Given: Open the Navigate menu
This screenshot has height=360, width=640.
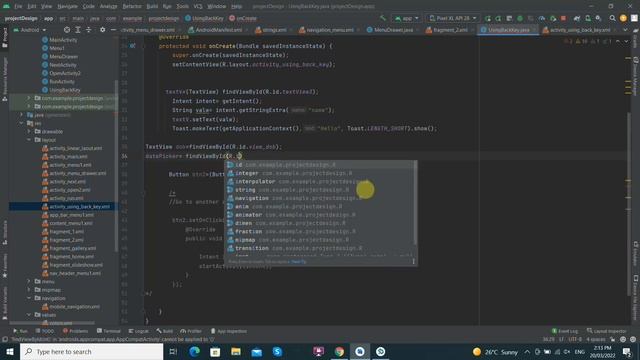Looking at the screenshot, I should pos(67,6).
